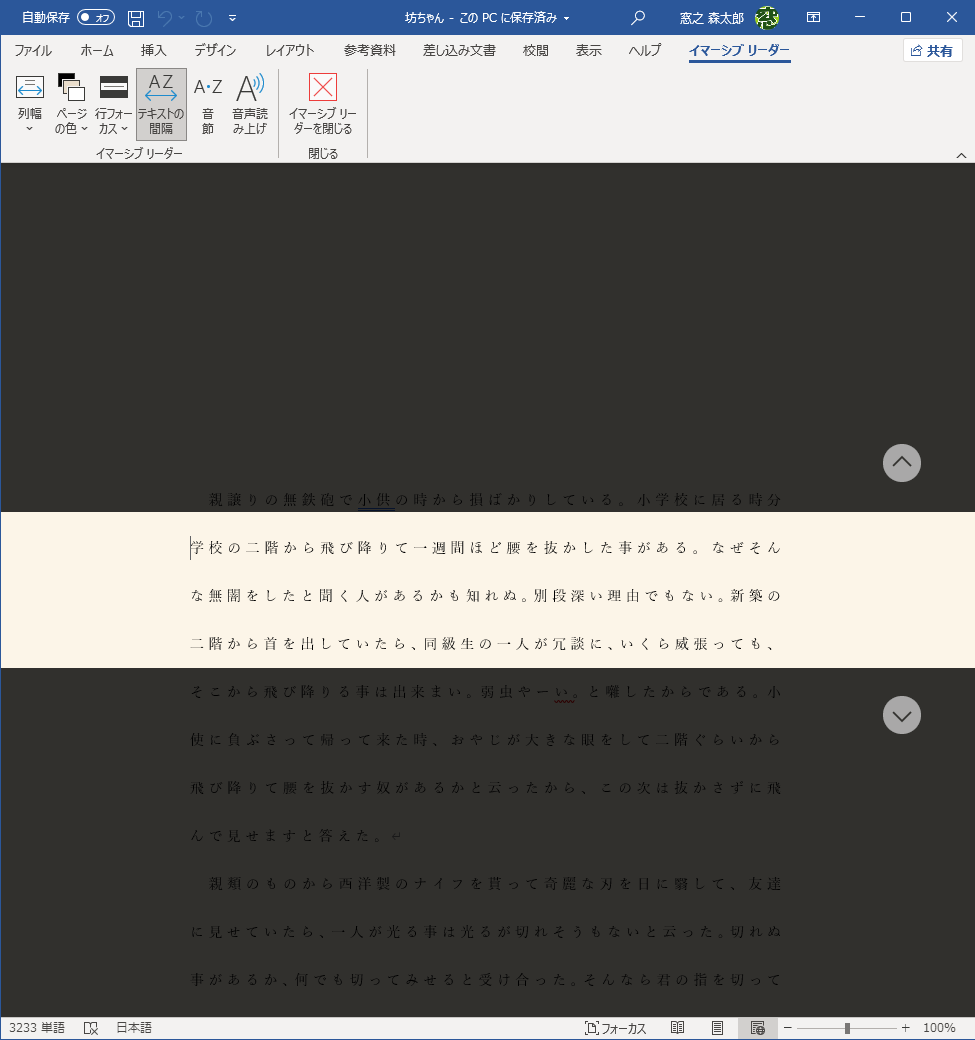Move line focus up with round arrow
The width and height of the screenshot is (975, 1040).
tap(901, 462)
